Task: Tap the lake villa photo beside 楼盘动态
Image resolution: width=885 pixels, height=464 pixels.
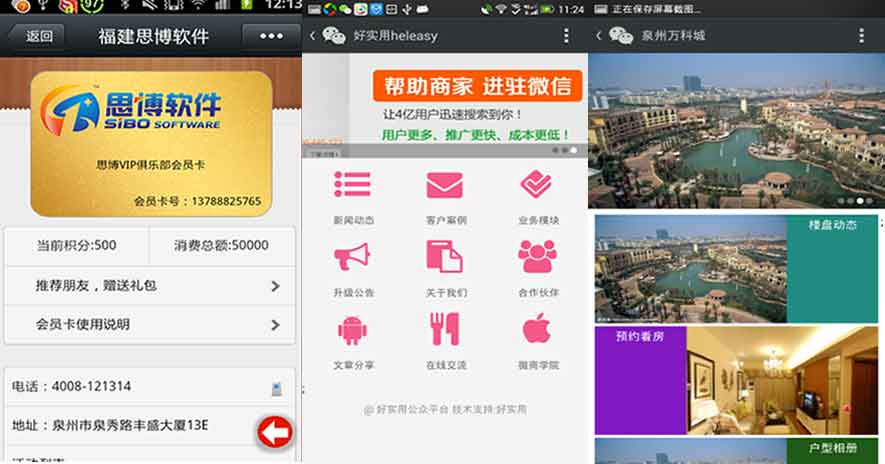Action: 691,268
